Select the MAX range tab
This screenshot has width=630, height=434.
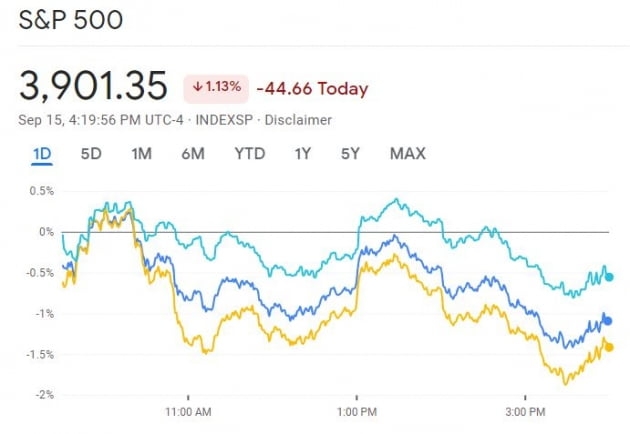pyautogui.click(x=407, y=153)
